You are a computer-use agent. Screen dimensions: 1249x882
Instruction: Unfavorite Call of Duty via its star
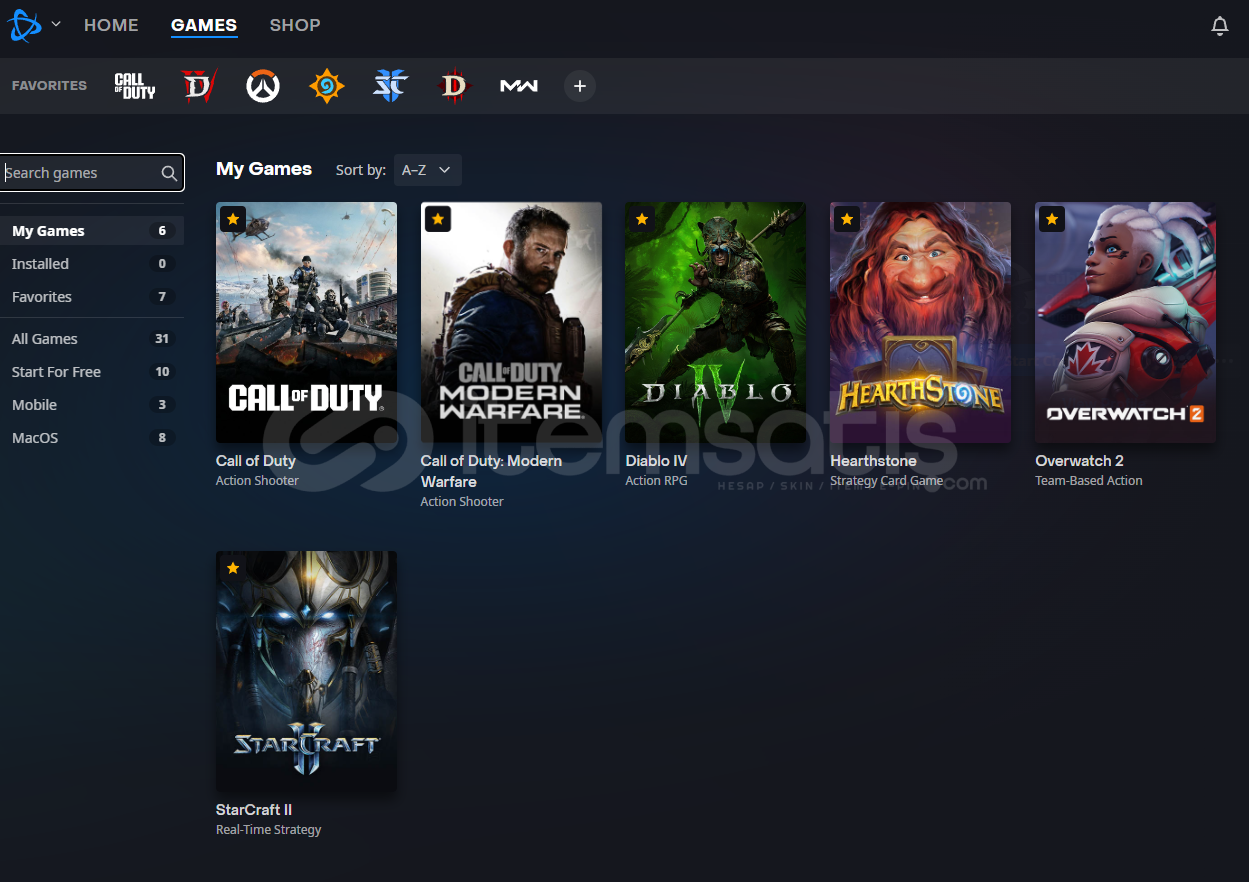click(x=232, y=218)
